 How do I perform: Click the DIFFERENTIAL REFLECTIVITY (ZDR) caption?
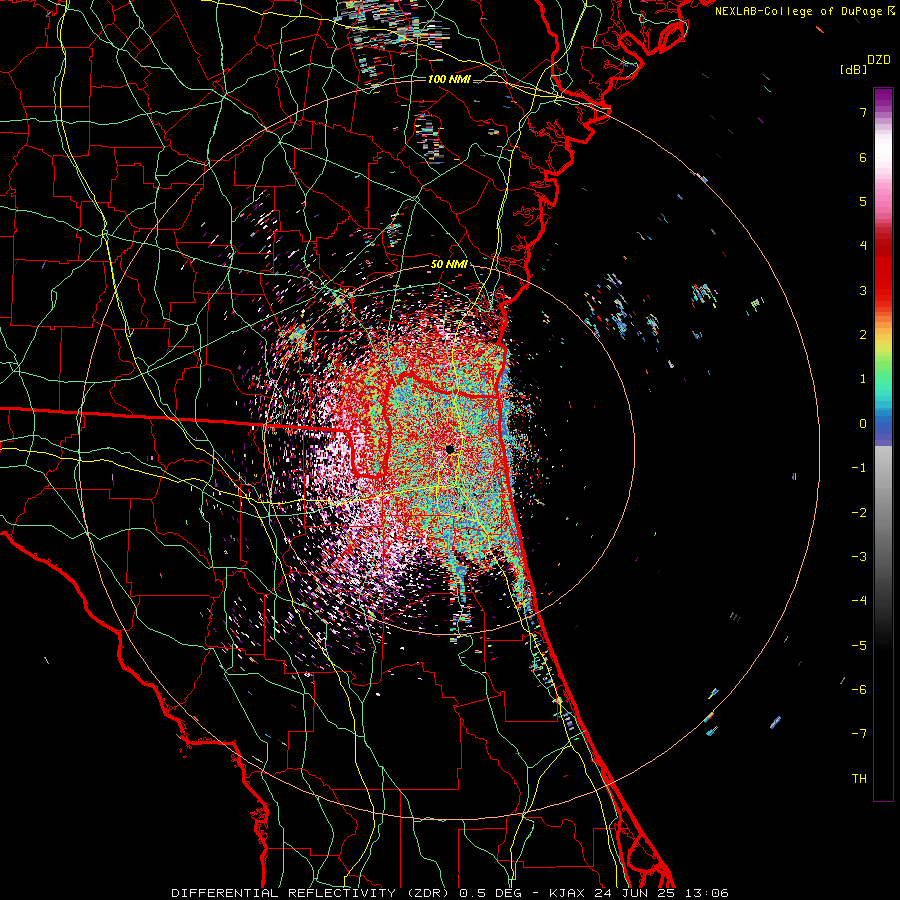(312, 893)
